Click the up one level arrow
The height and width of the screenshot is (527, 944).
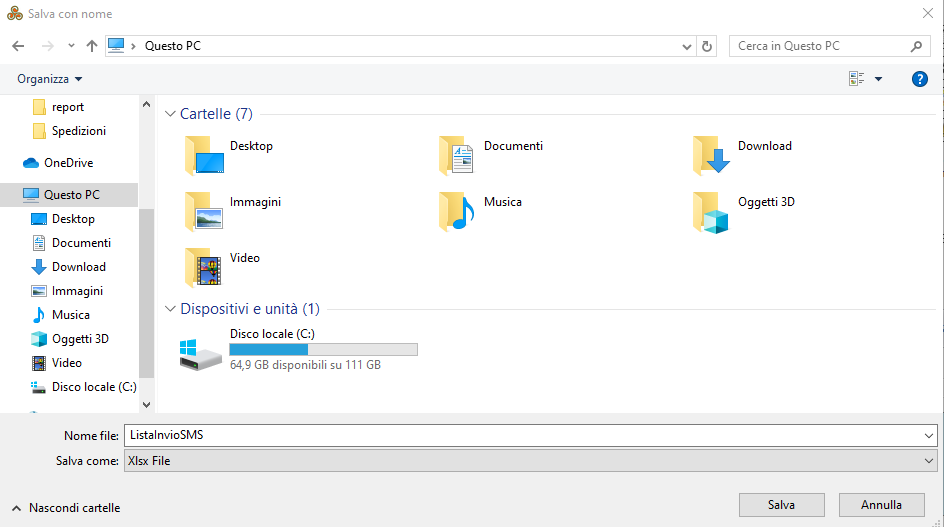[92, 46]
